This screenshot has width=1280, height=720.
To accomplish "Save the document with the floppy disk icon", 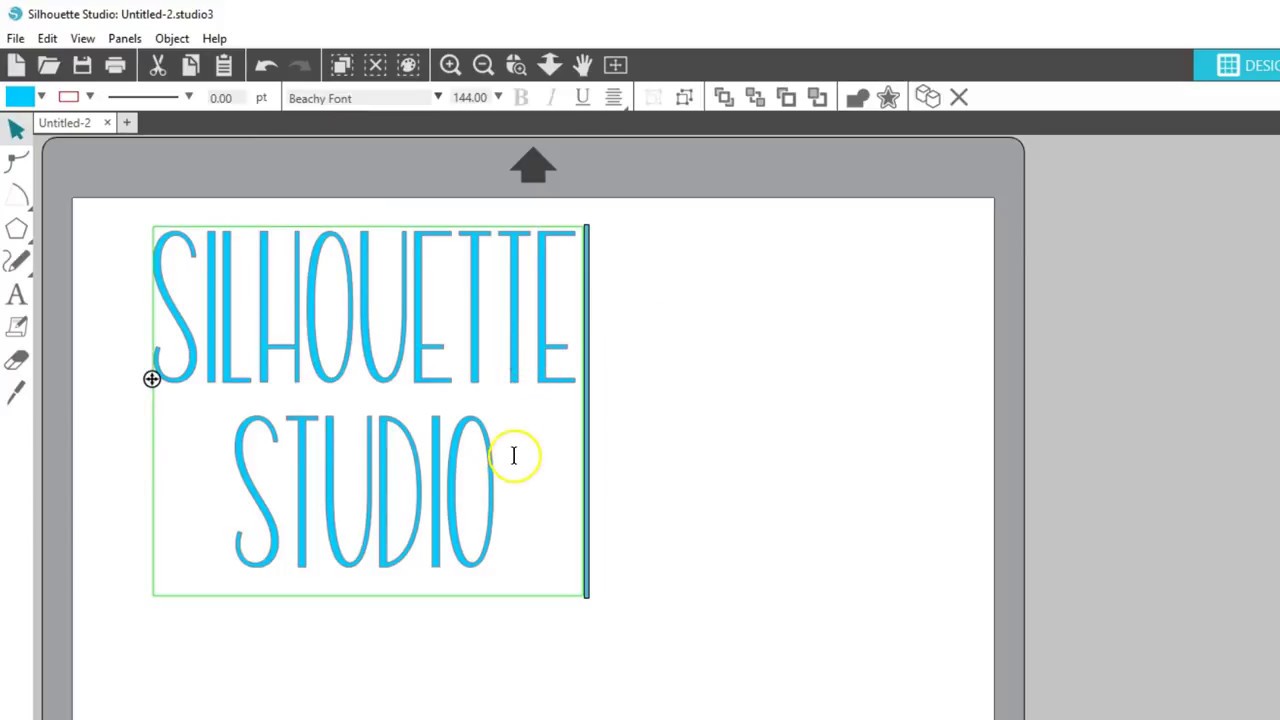I will (x=82, y=66).
